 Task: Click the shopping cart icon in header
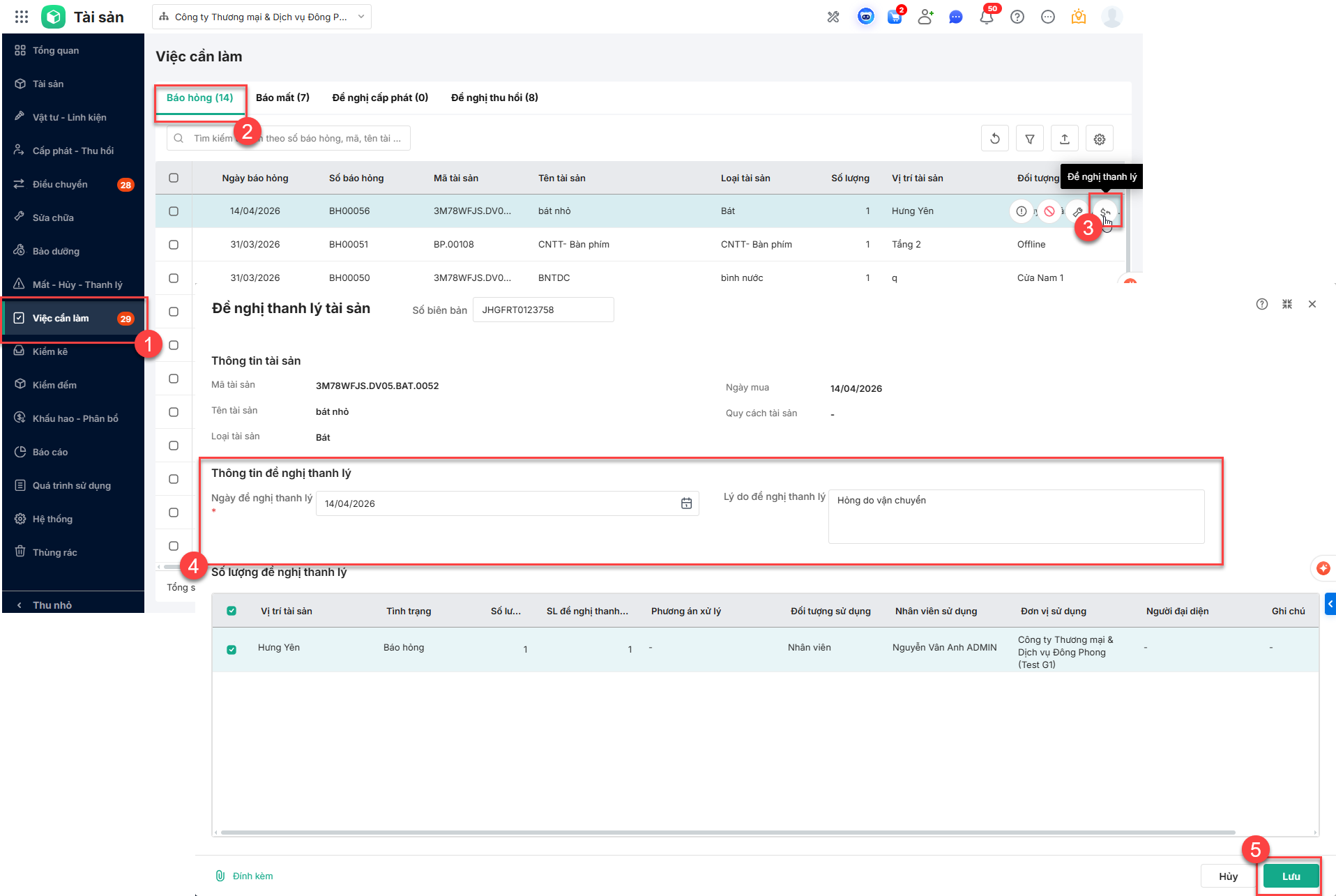(x=894, y=17)
